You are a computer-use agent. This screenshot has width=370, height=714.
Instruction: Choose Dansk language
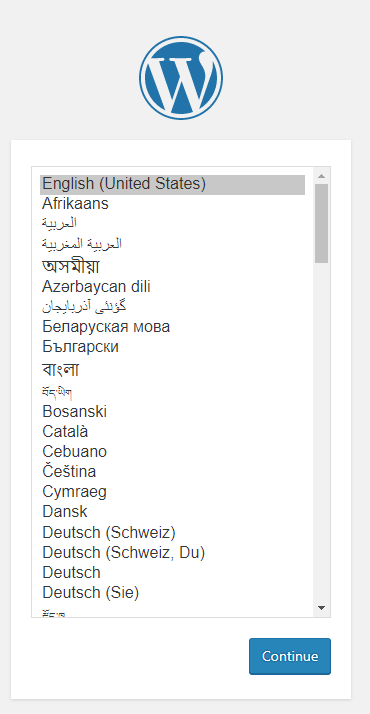coord(172,512)
